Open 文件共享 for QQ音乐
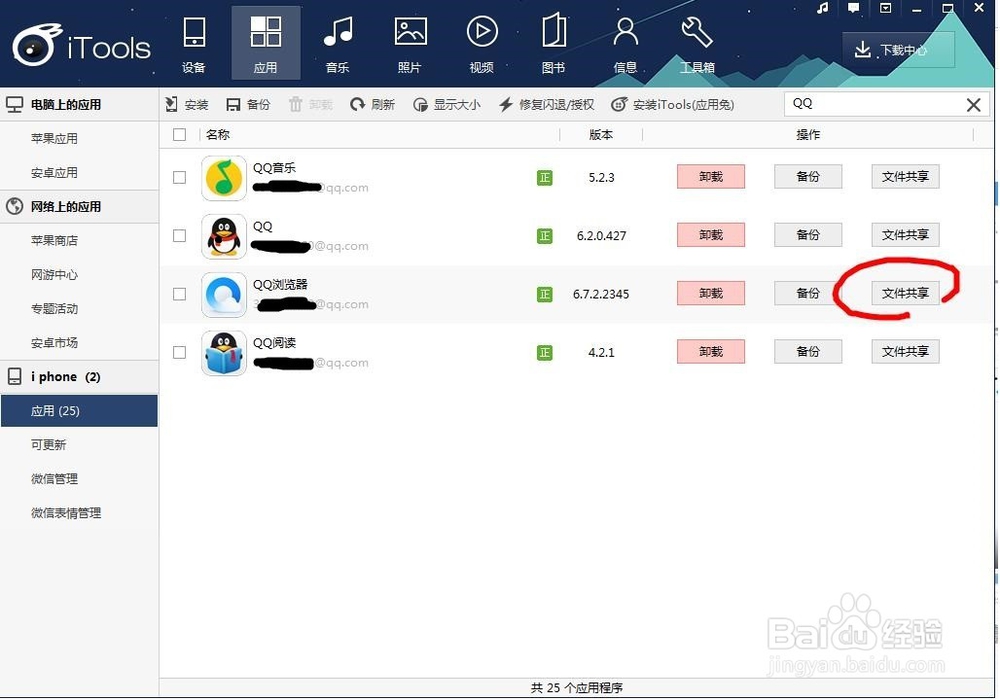 (x=905, y=177)
